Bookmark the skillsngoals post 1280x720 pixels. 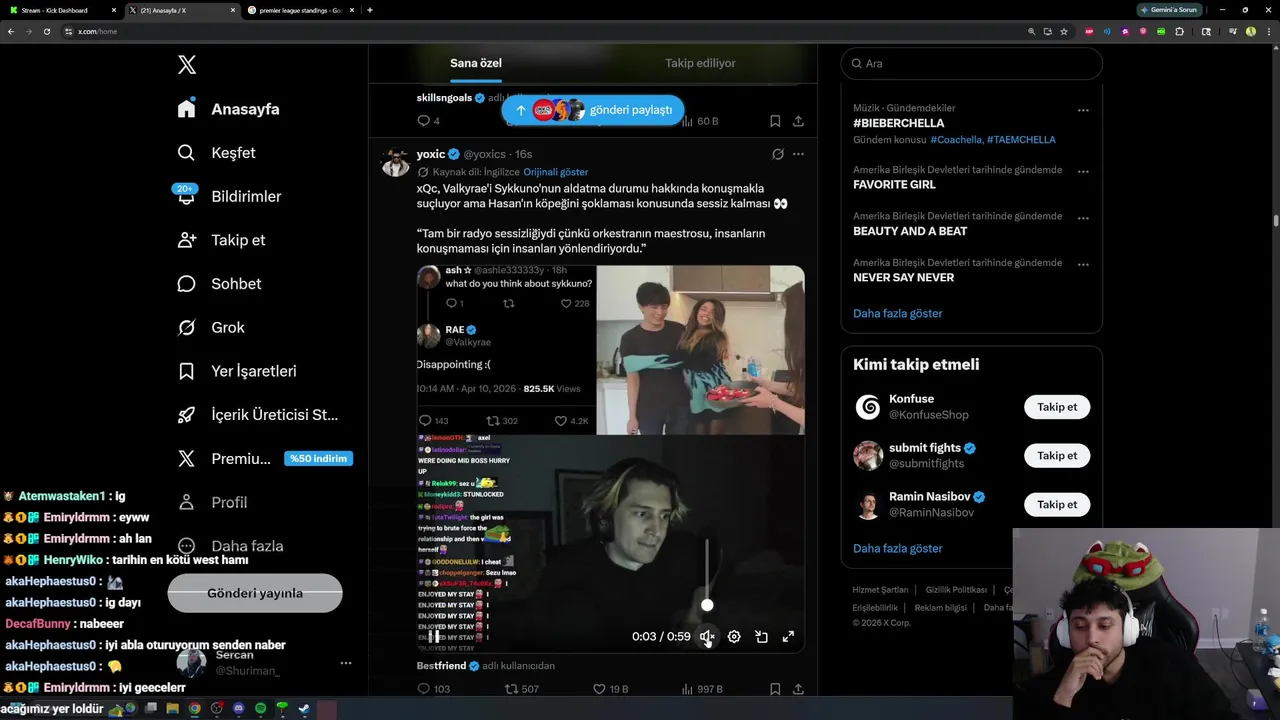coord(775,121)
